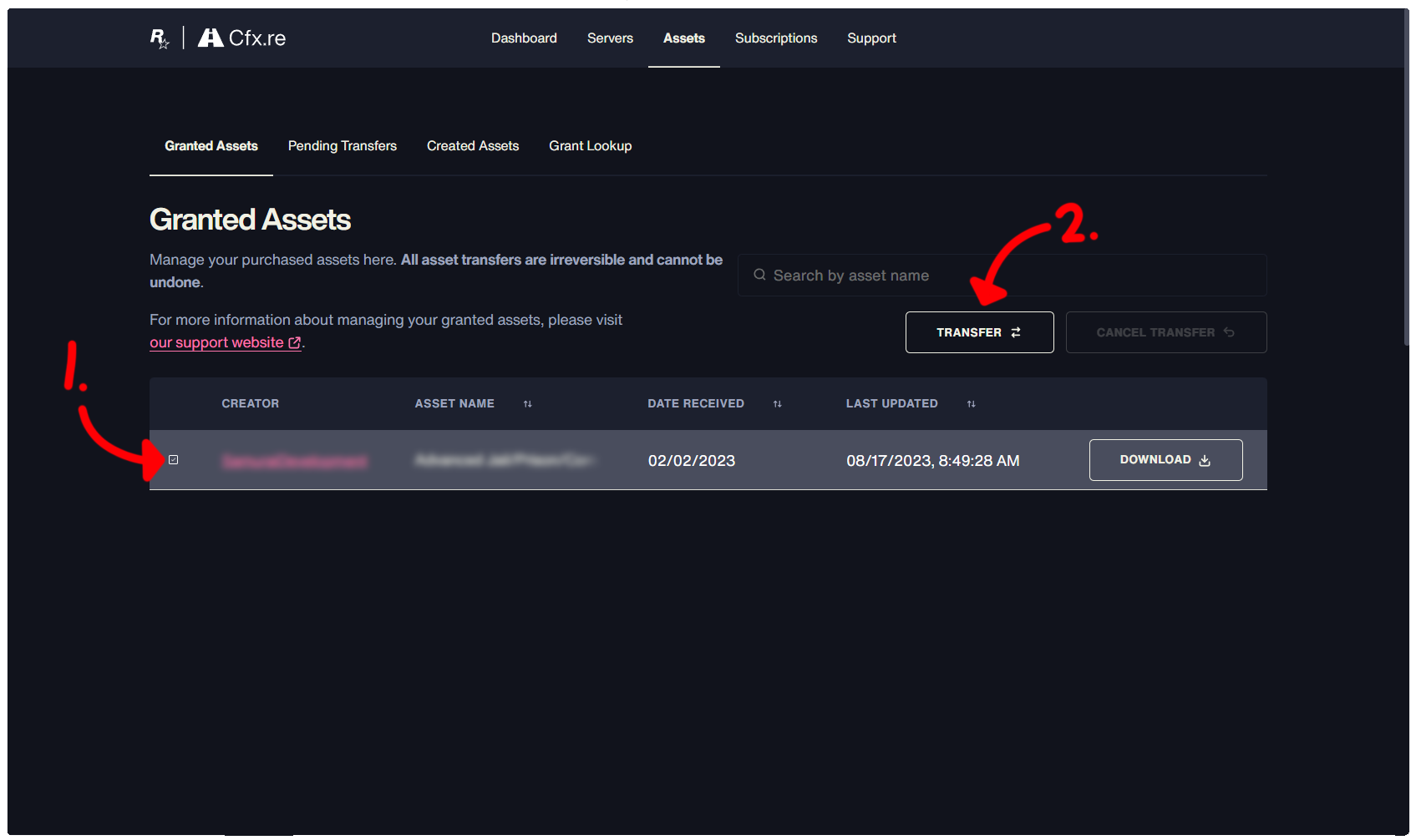Sort the table by Asset Name arrows
The height and width of the screenshot is (840, 1416).
click(527, 404)
